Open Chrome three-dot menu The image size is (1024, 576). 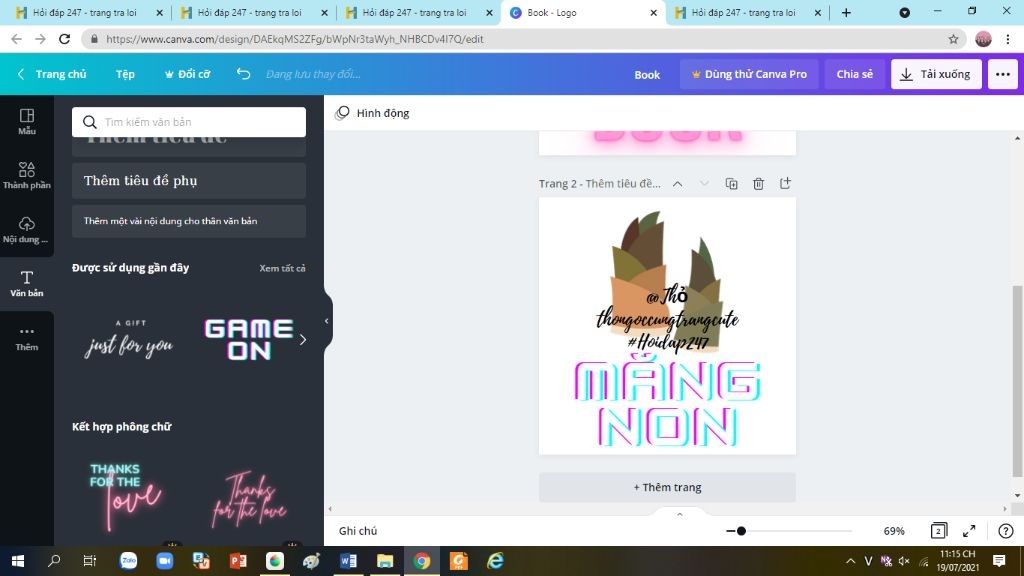[x=1008, y=39]
